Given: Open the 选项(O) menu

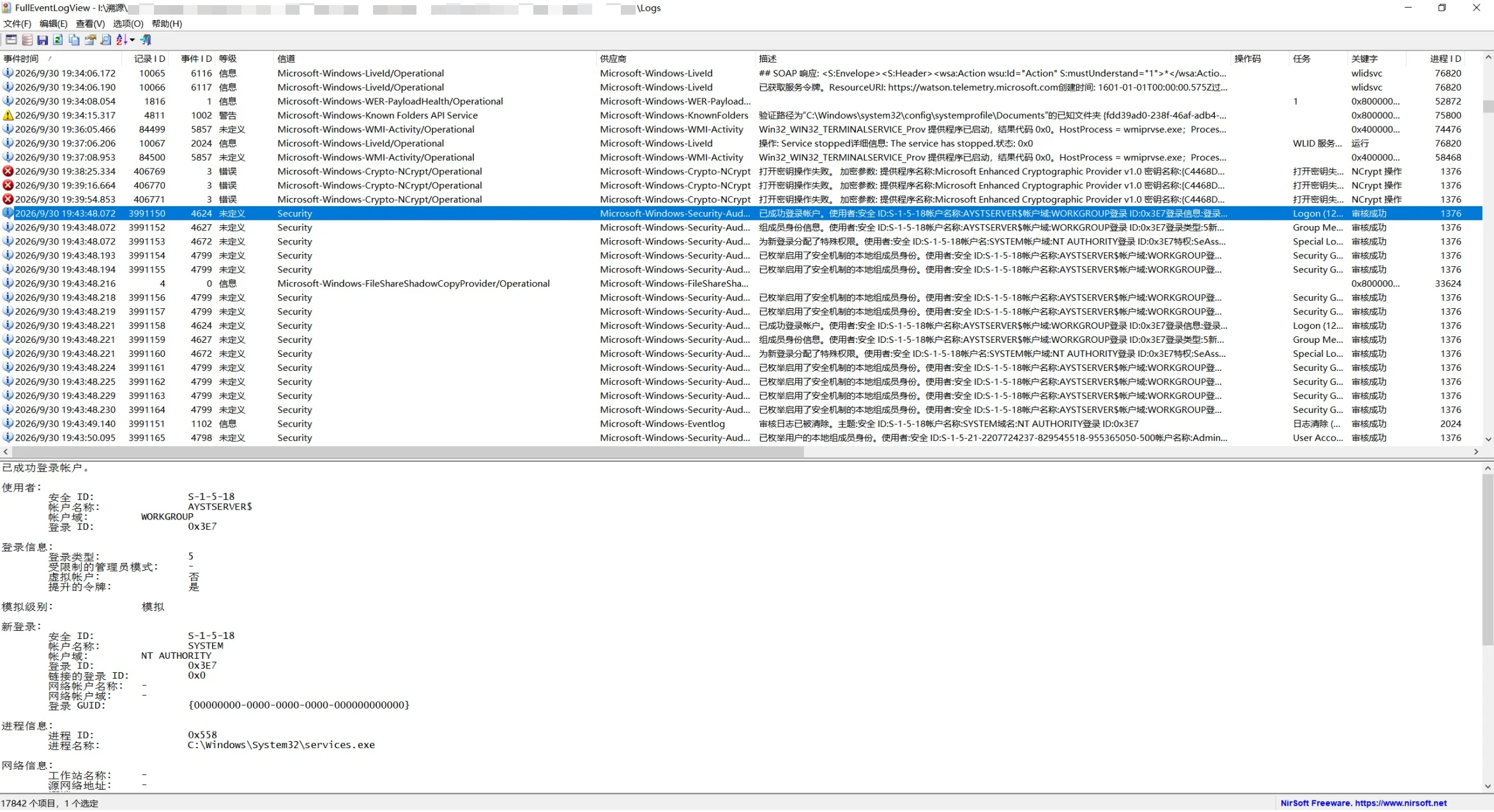Looking at the screenshot, I should (x=128, y=24).
